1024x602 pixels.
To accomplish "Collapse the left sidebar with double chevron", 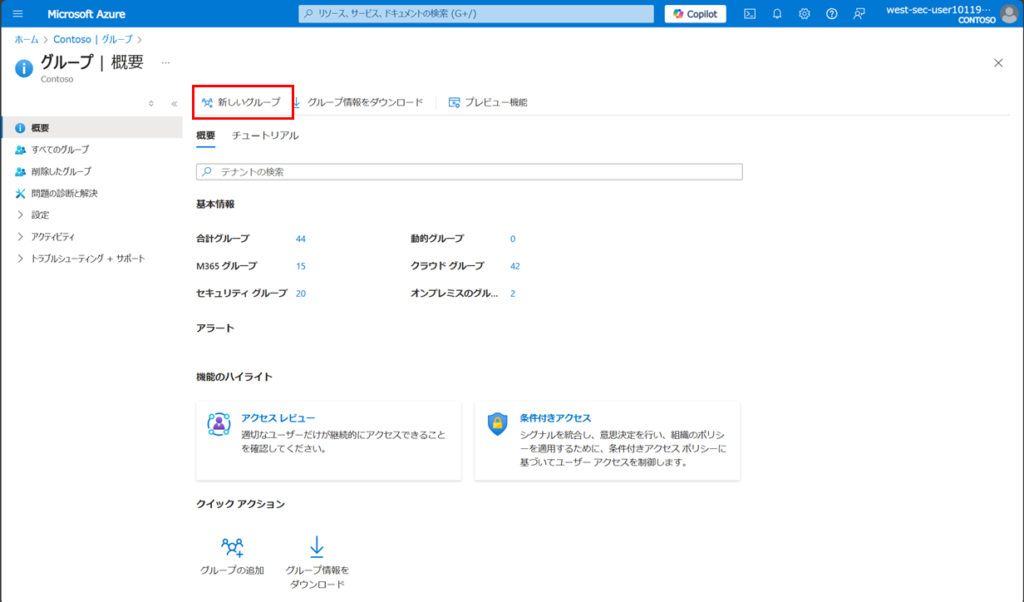I will coord(174,103).
